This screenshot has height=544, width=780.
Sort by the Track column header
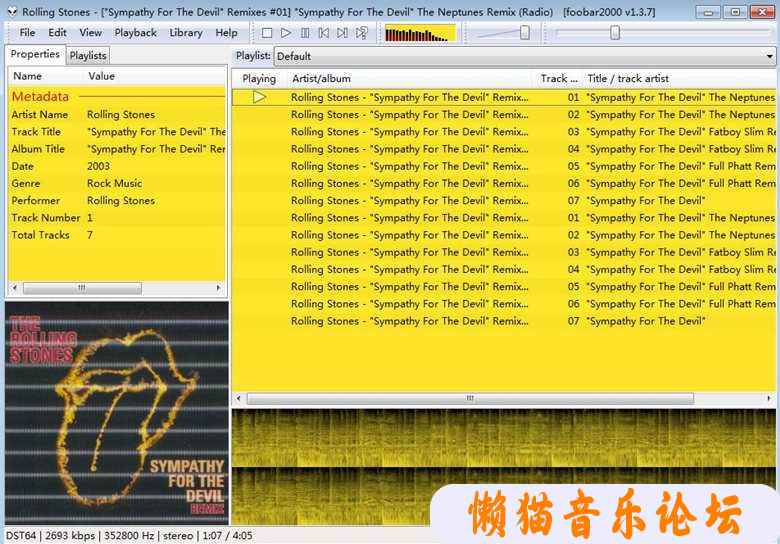pos(559,79)
